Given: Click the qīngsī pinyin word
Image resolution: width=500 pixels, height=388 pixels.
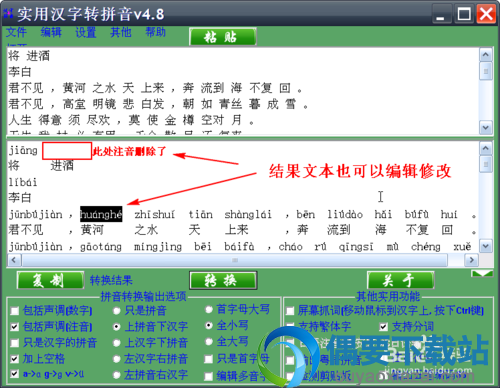Looking at the screenshot, I should click(356, 247).
